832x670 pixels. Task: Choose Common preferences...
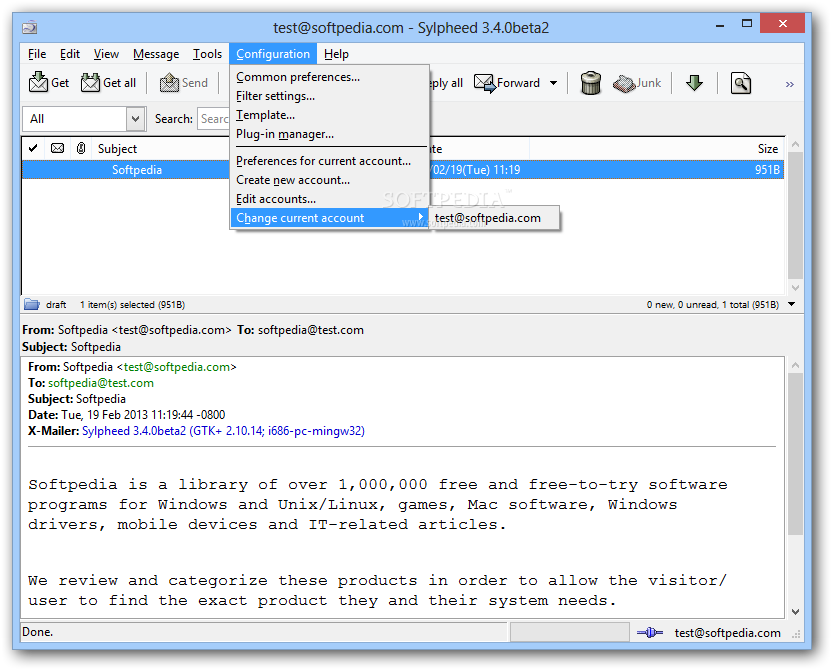[330, 77]
